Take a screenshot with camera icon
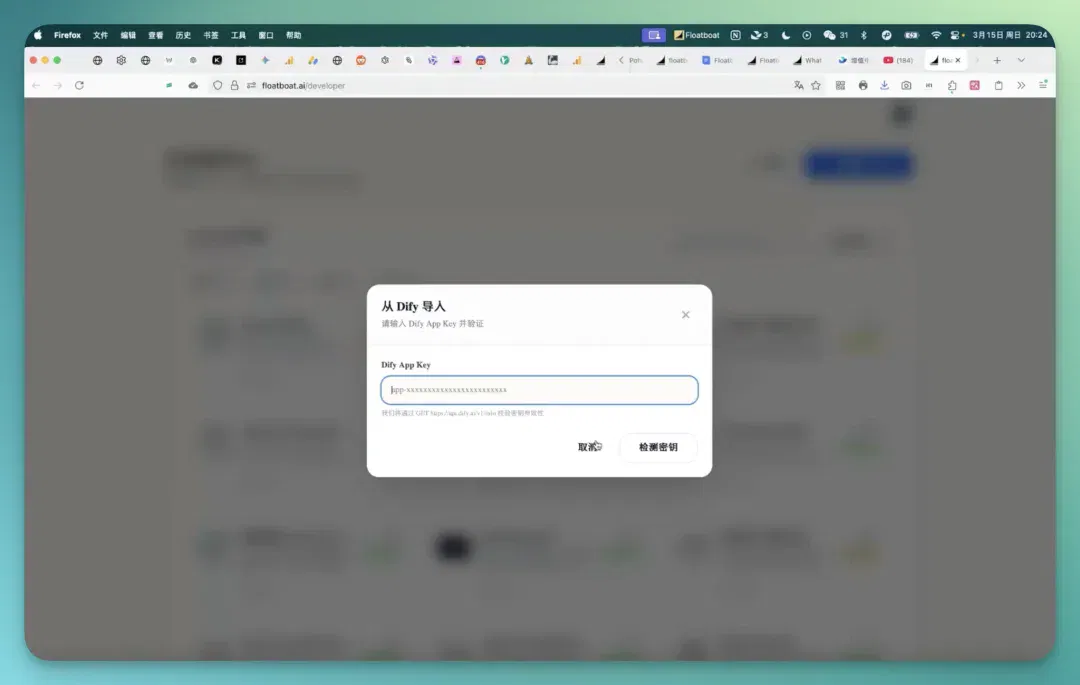 (x=906, y=85)
